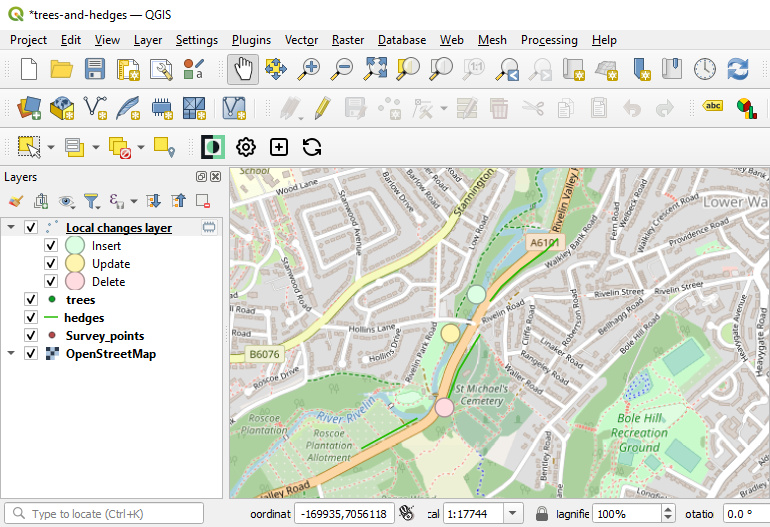The width and height of the screenshot is (770, 527).
Task: Open the scale dropdown
Action: [513, 514]
